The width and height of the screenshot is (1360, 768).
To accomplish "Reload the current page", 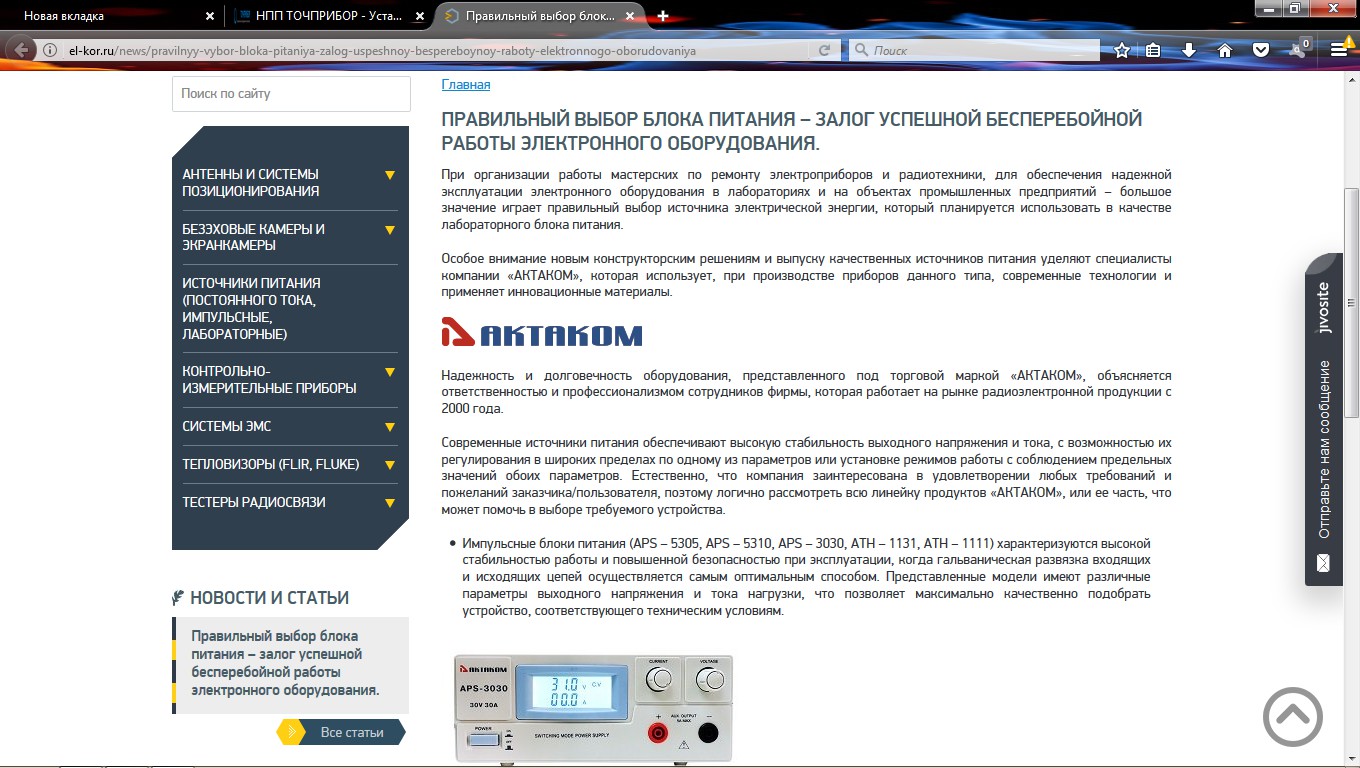I will (825, 50).
